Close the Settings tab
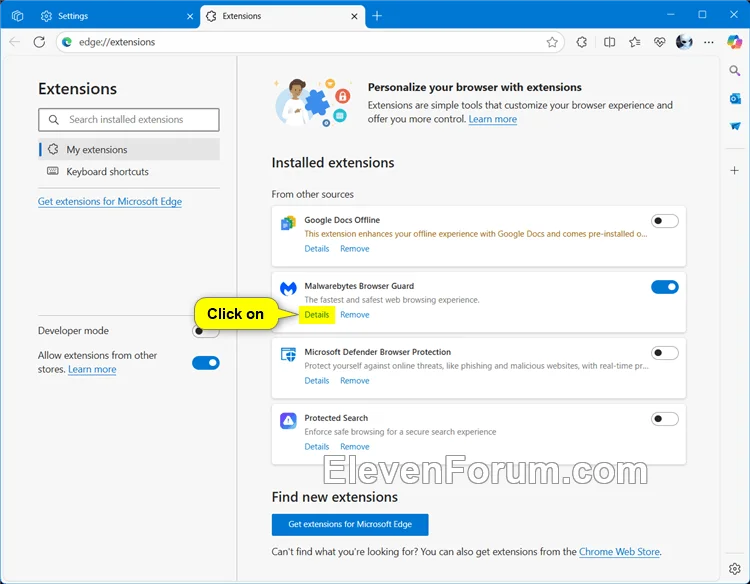The height and width of the screenshot is (584, 750). [x=190, y=16]
